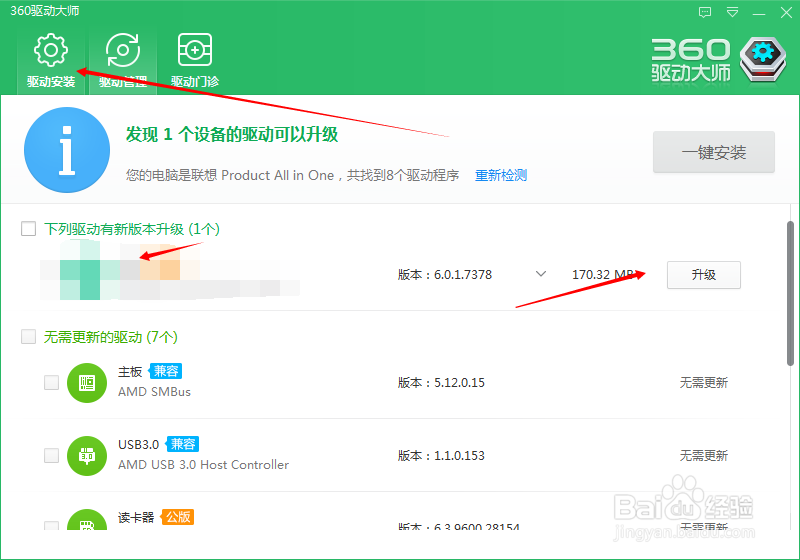
Task: Click the 360驱动大师 logo
Action: click(718, 60)
